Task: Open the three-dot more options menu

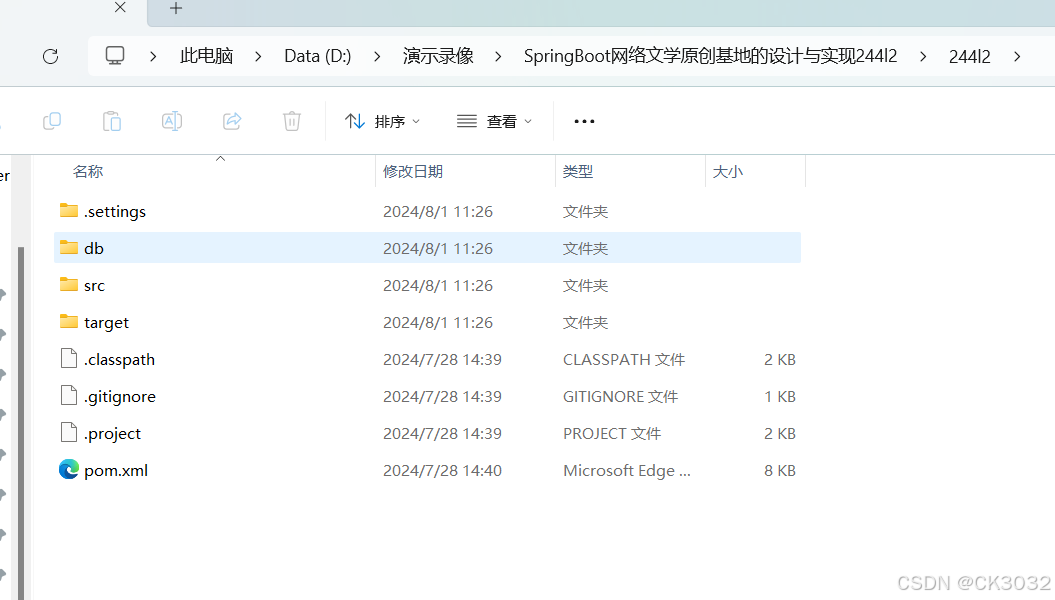Action: tap(584, 121)
